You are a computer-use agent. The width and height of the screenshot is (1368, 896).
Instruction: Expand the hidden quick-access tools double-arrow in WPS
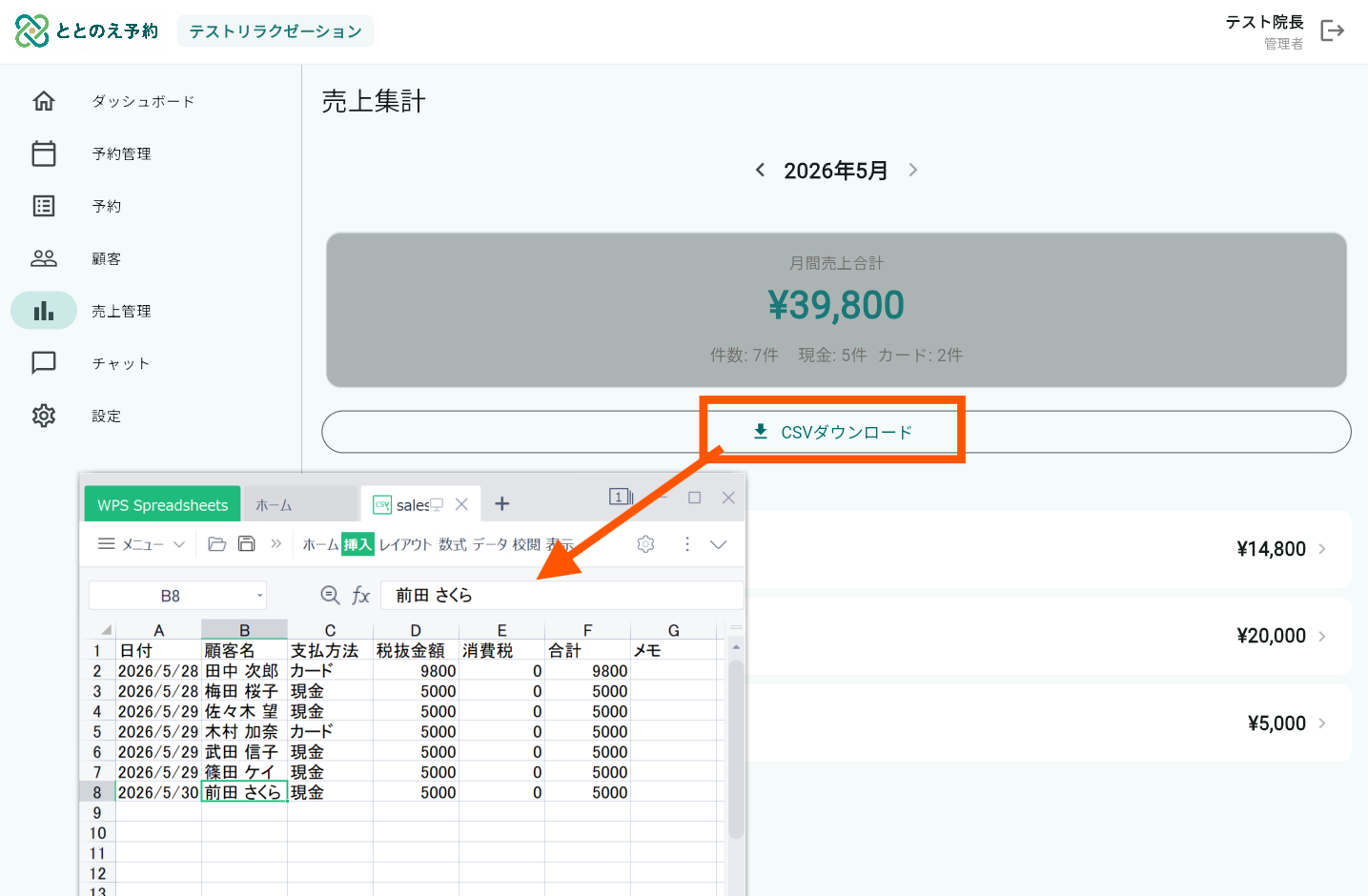click(x=276, y=544)
